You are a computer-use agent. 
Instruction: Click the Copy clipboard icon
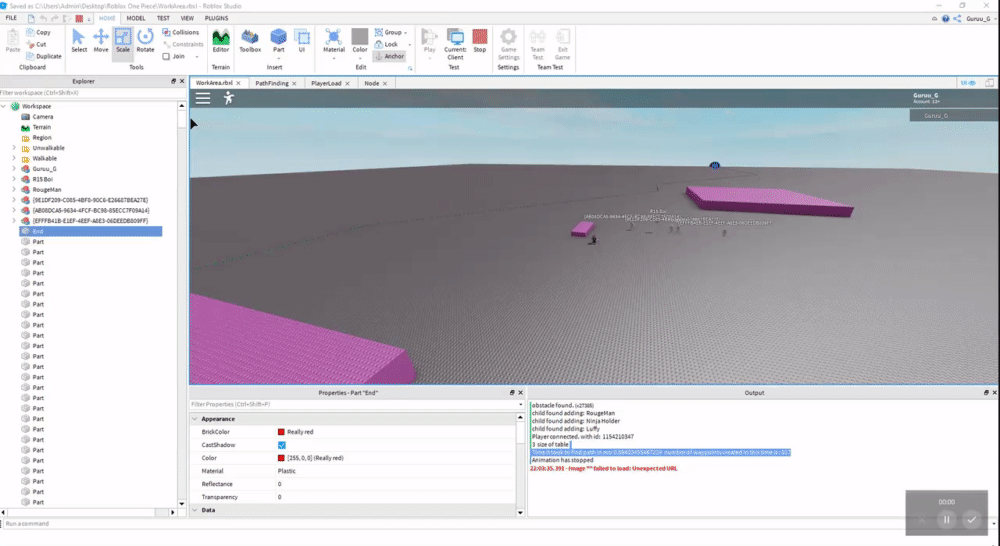(x=31, y=32)
